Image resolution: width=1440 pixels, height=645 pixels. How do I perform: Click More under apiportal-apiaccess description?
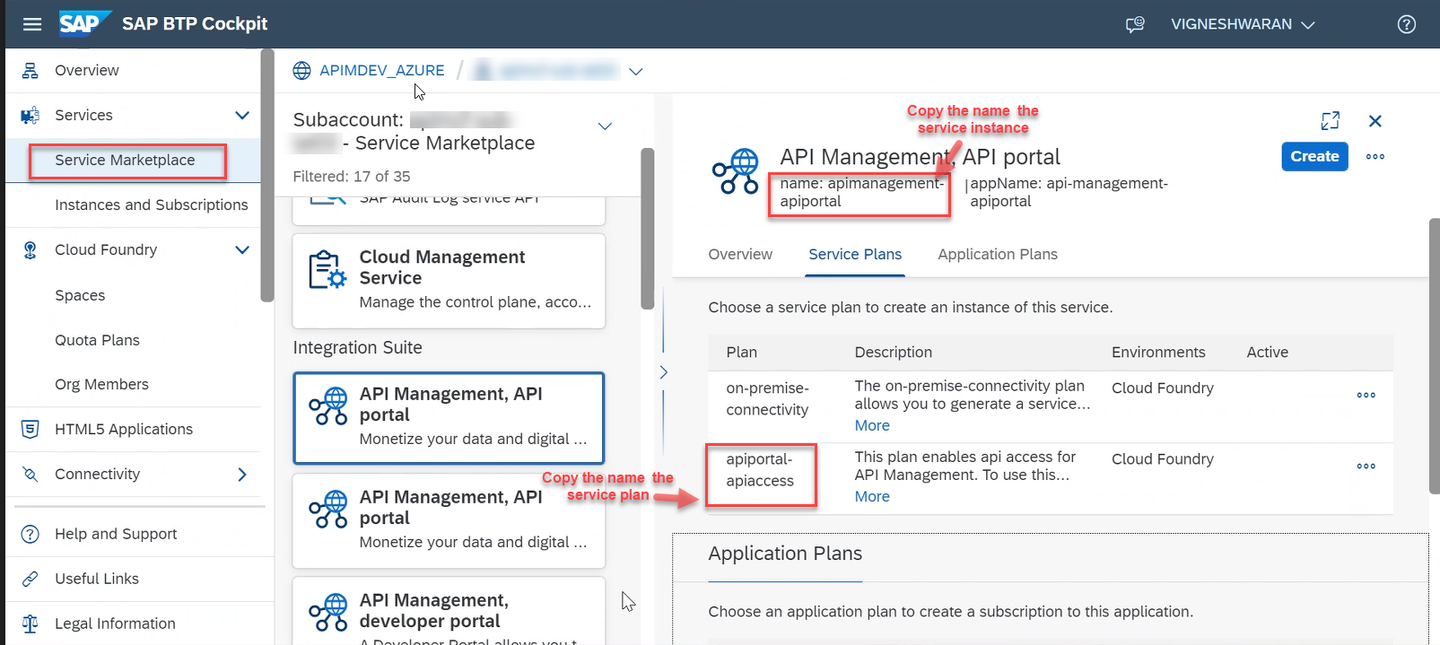[872, 496]
